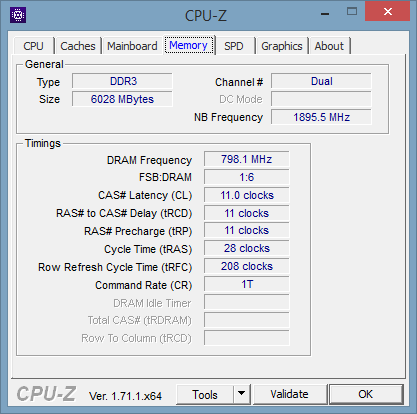Switch to the Caches tab
Viewport: 417px width, 414px height.
tap(78, 46)
